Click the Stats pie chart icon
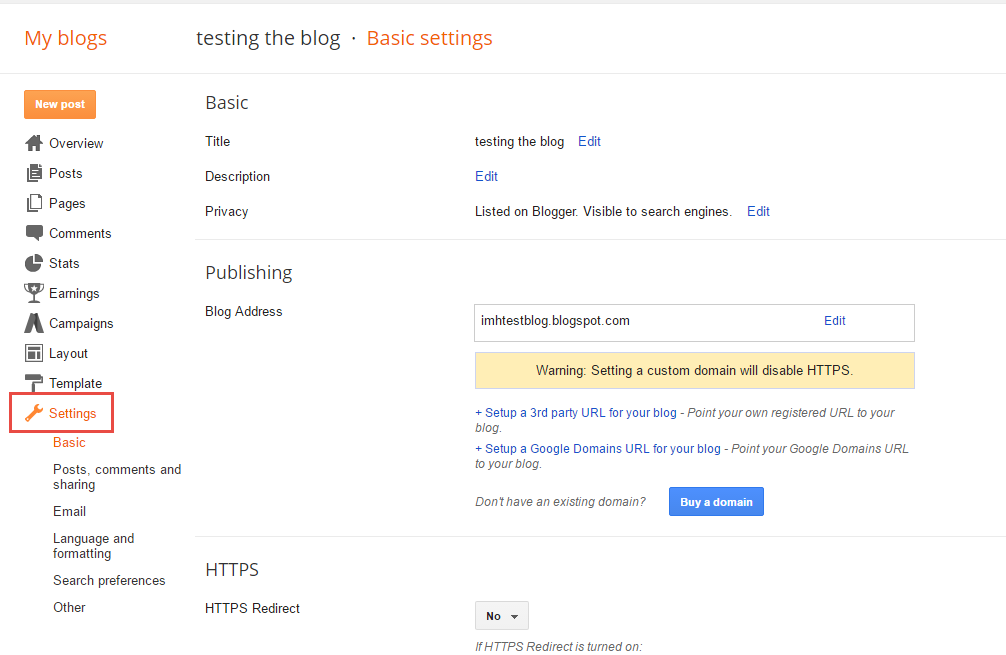Image resolution: width=1006 pixels, height=655 pixels. [34, 263]
